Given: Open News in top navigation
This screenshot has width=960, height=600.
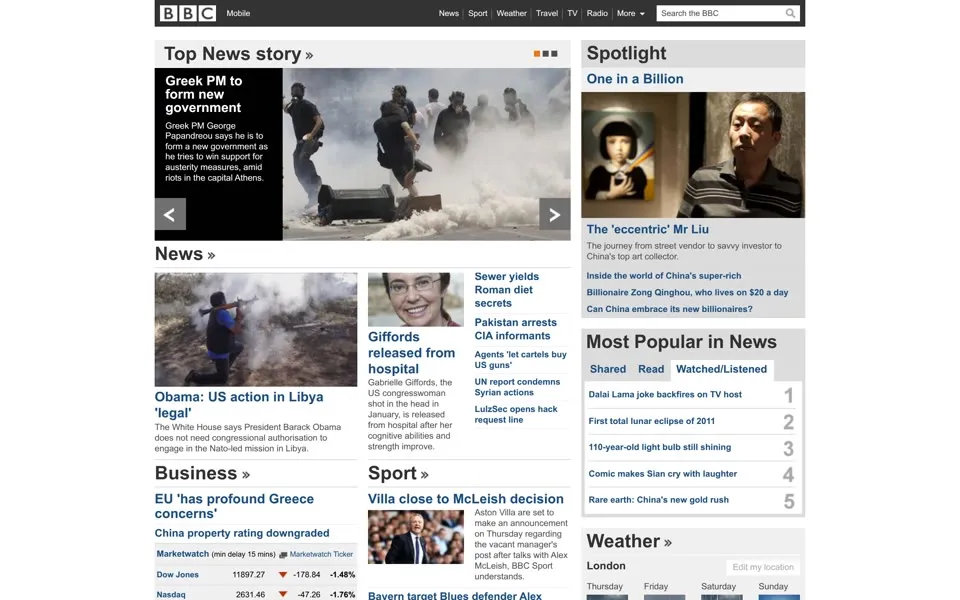Looking at the screenshot, I should pos(449,13).
